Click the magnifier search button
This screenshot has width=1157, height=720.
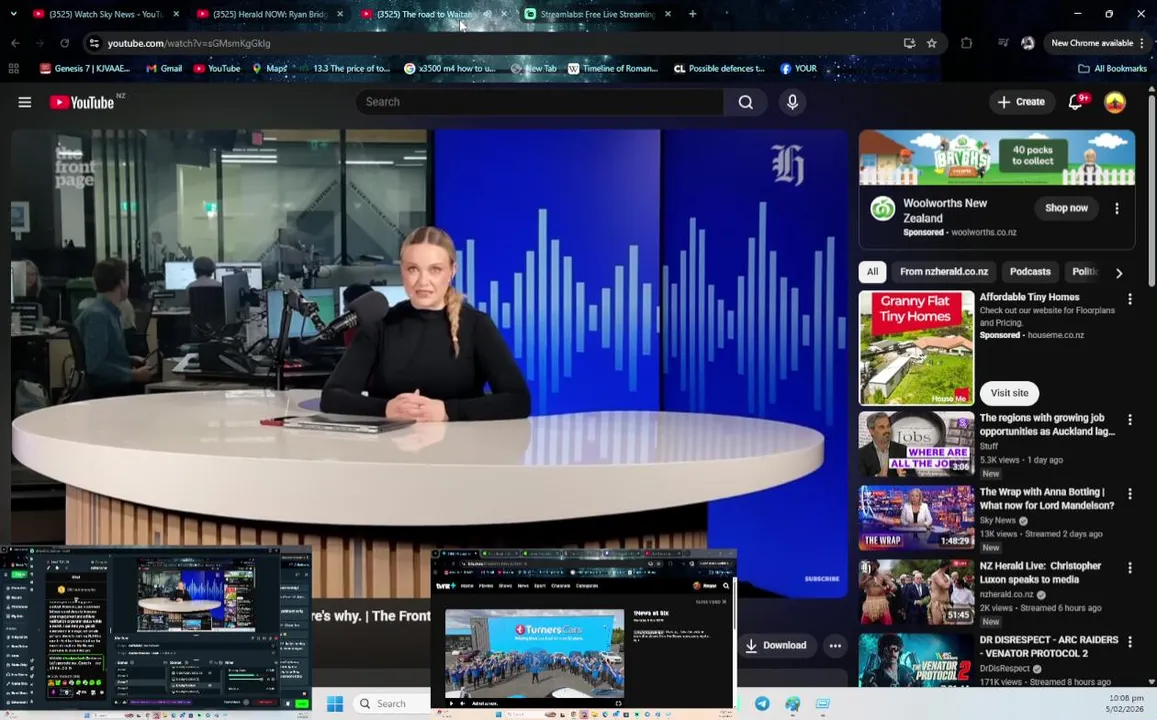(x=746, y=102)
